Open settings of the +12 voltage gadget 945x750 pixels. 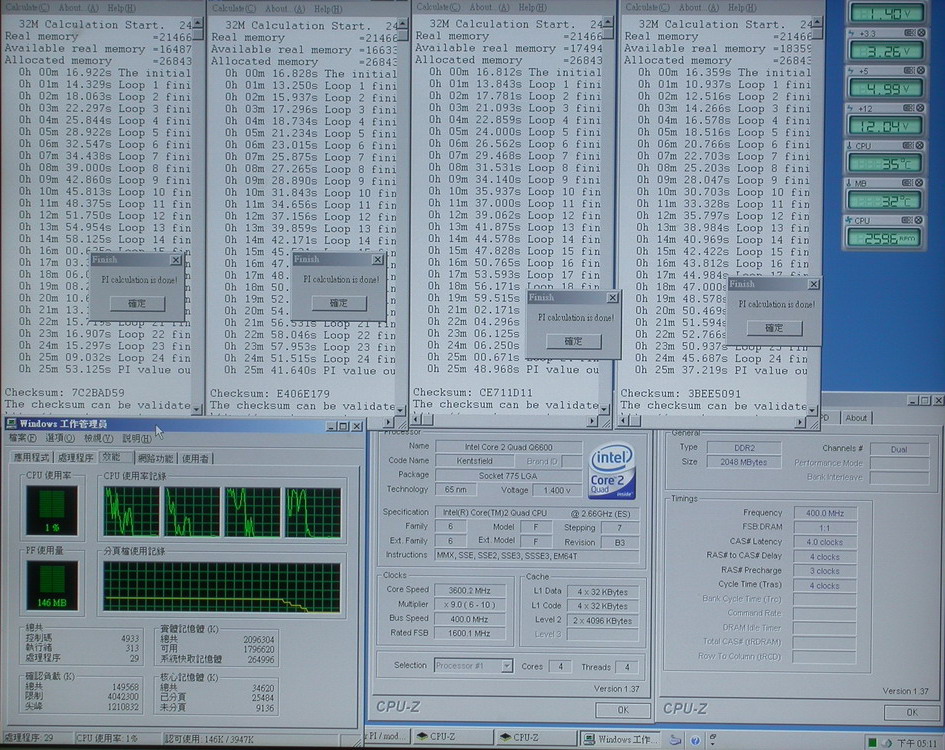[x=909, y=108]
